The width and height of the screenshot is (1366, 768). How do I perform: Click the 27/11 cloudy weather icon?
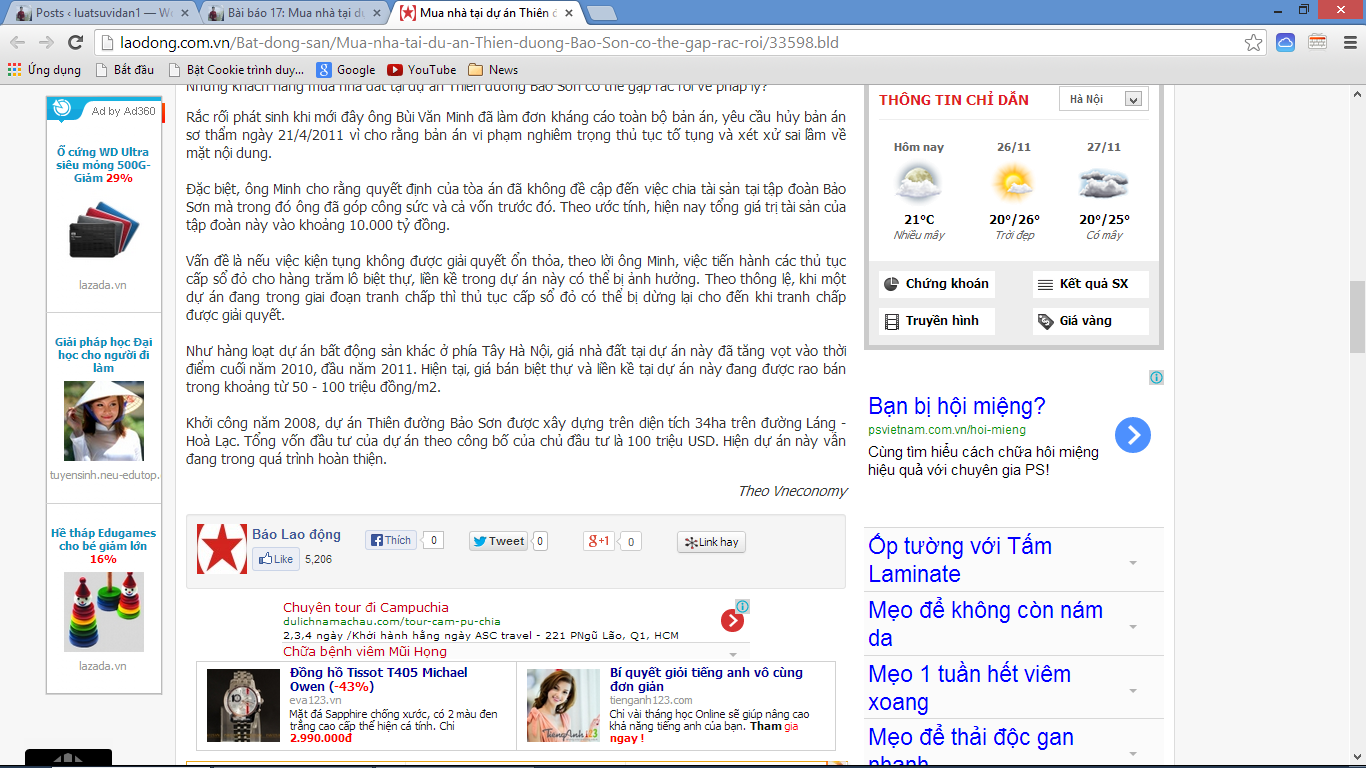pyautogui.click(x=1104, y=183)
